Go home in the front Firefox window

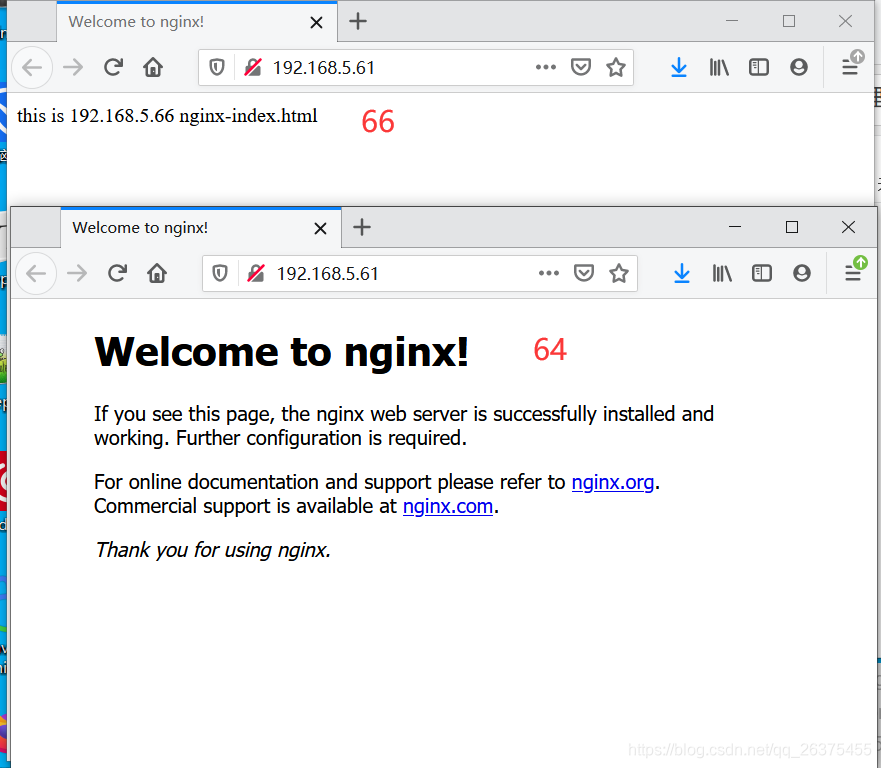pos(157,274)
